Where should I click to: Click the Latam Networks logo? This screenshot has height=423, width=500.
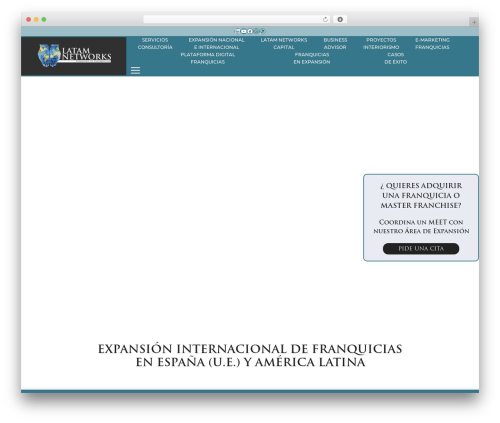[74, 56]
